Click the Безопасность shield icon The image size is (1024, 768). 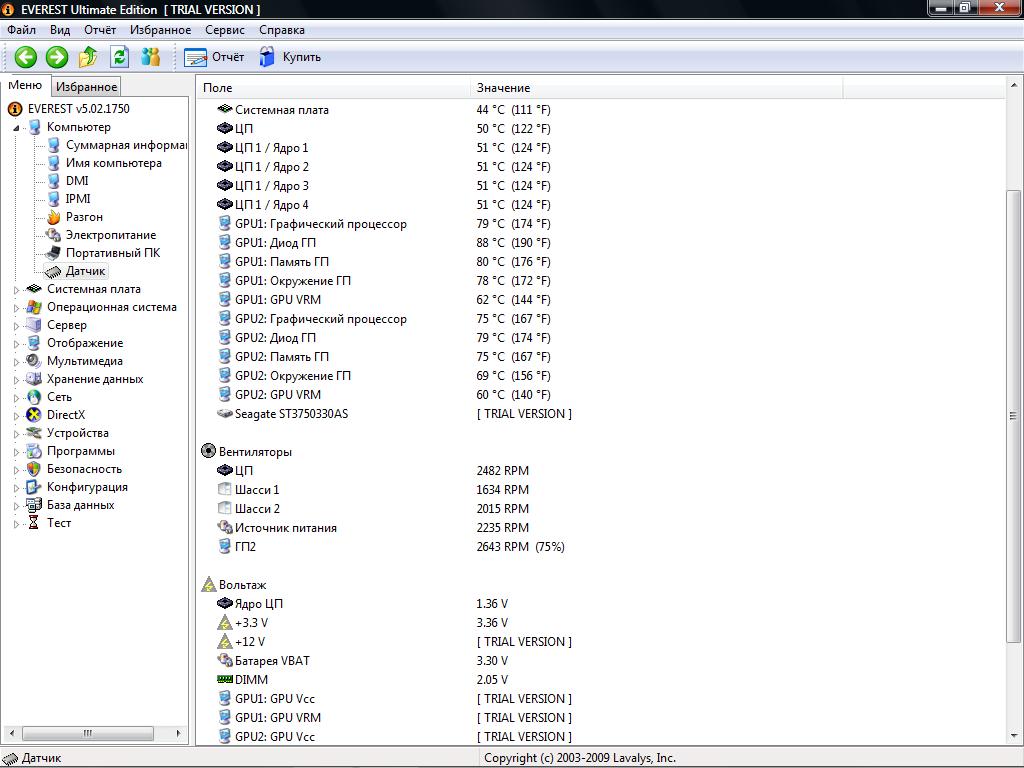[34, 469]
